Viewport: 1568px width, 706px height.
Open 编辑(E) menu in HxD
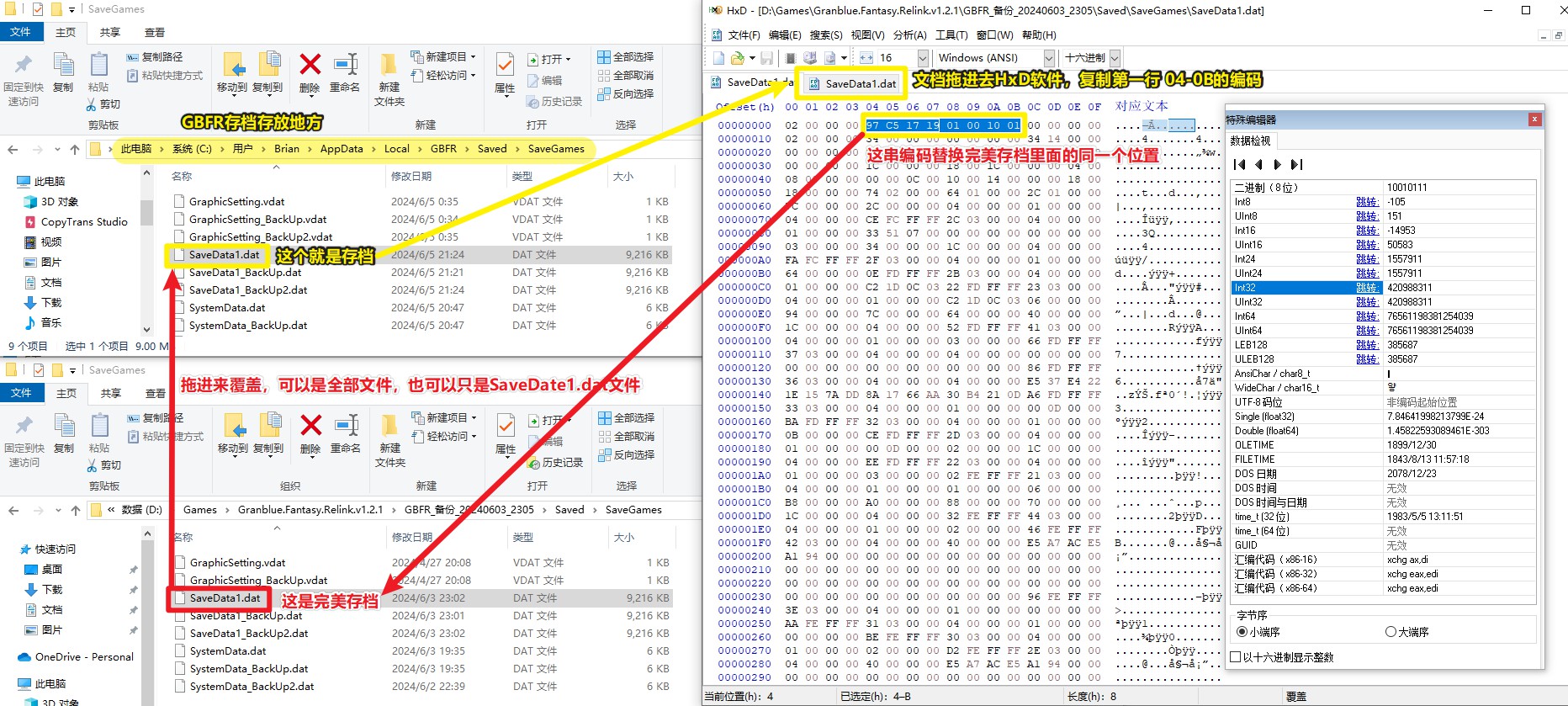pyautogui.click(x=784, y=35)
